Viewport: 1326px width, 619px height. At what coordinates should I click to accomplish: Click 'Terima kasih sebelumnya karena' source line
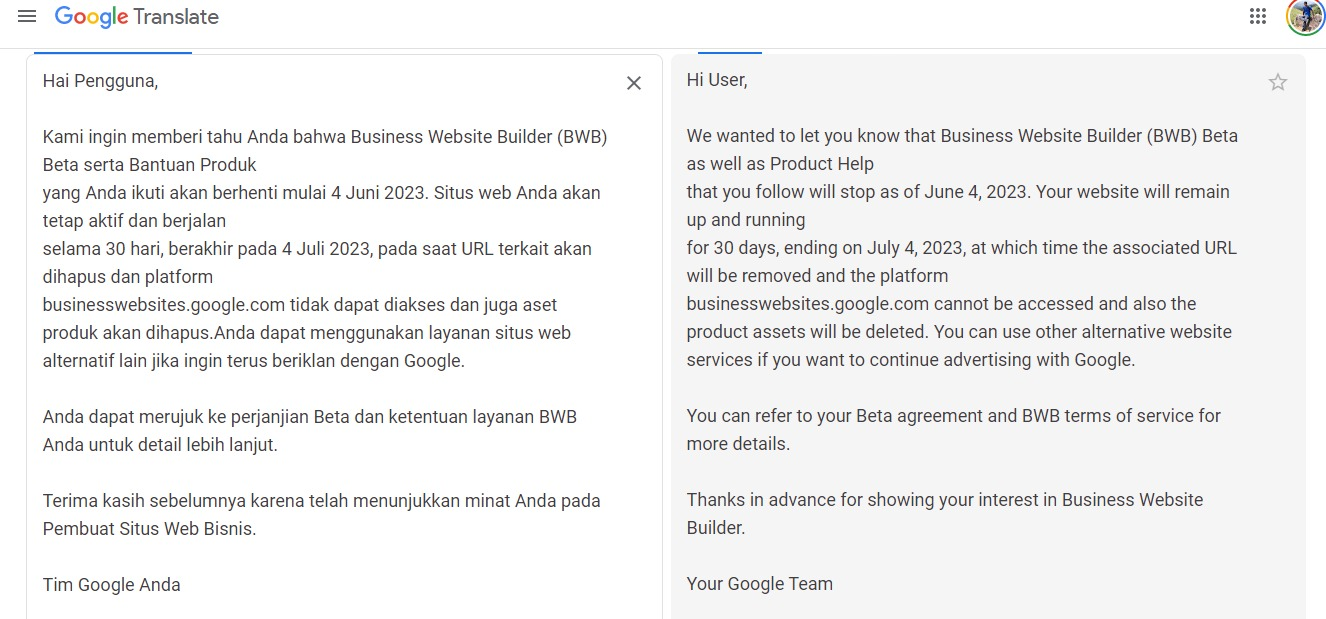(x=321, y=500)
